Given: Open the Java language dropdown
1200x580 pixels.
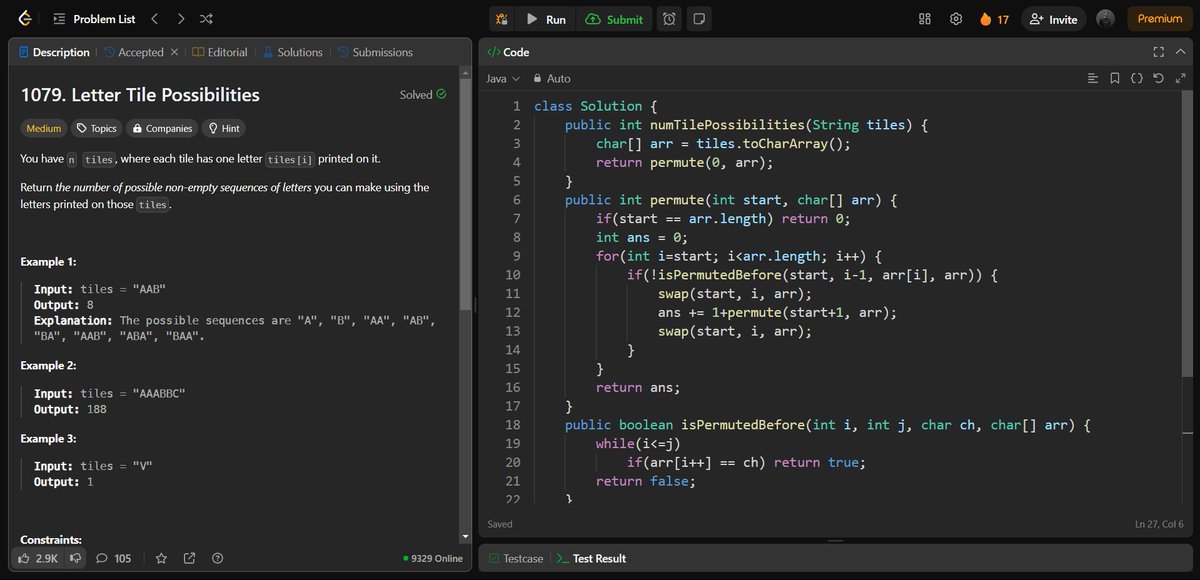Looking at the screenshot, I should point(503,78).
